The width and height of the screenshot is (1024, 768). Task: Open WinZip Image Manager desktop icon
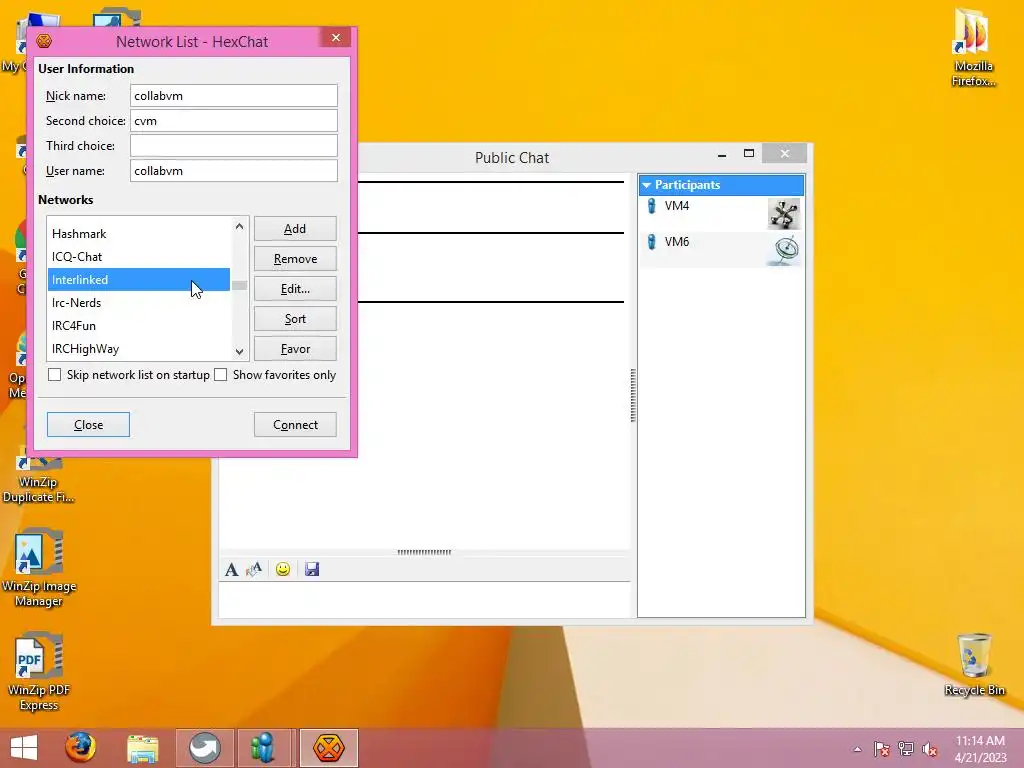pyautogui.click(x=39, y=568)
